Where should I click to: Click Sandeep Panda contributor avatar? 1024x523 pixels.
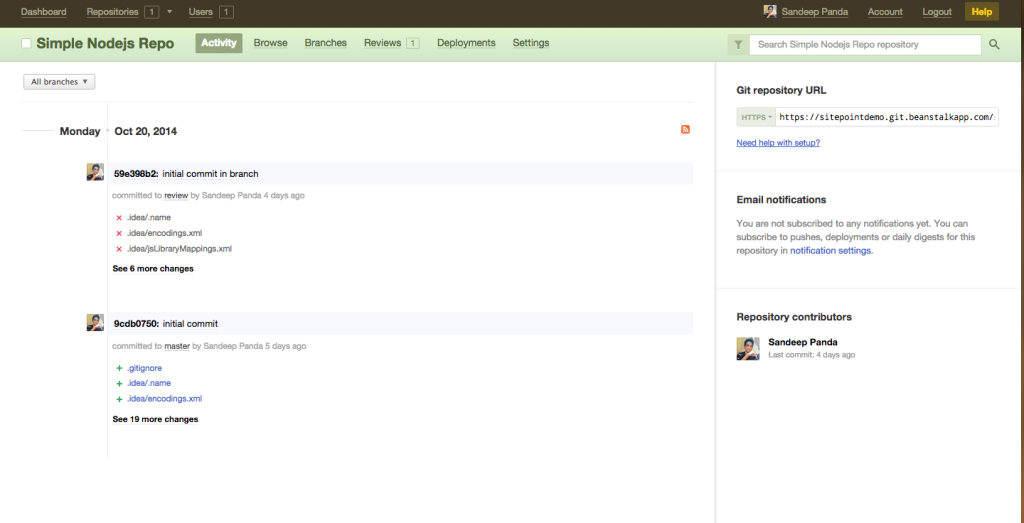747,348
